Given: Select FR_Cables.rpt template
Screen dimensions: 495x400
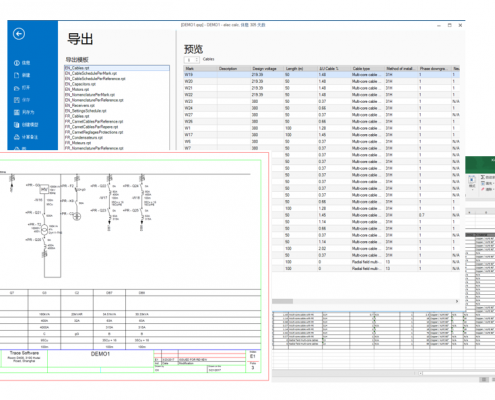Looking at the screenshot, I should pyautogui.click(x=77, y=116).
